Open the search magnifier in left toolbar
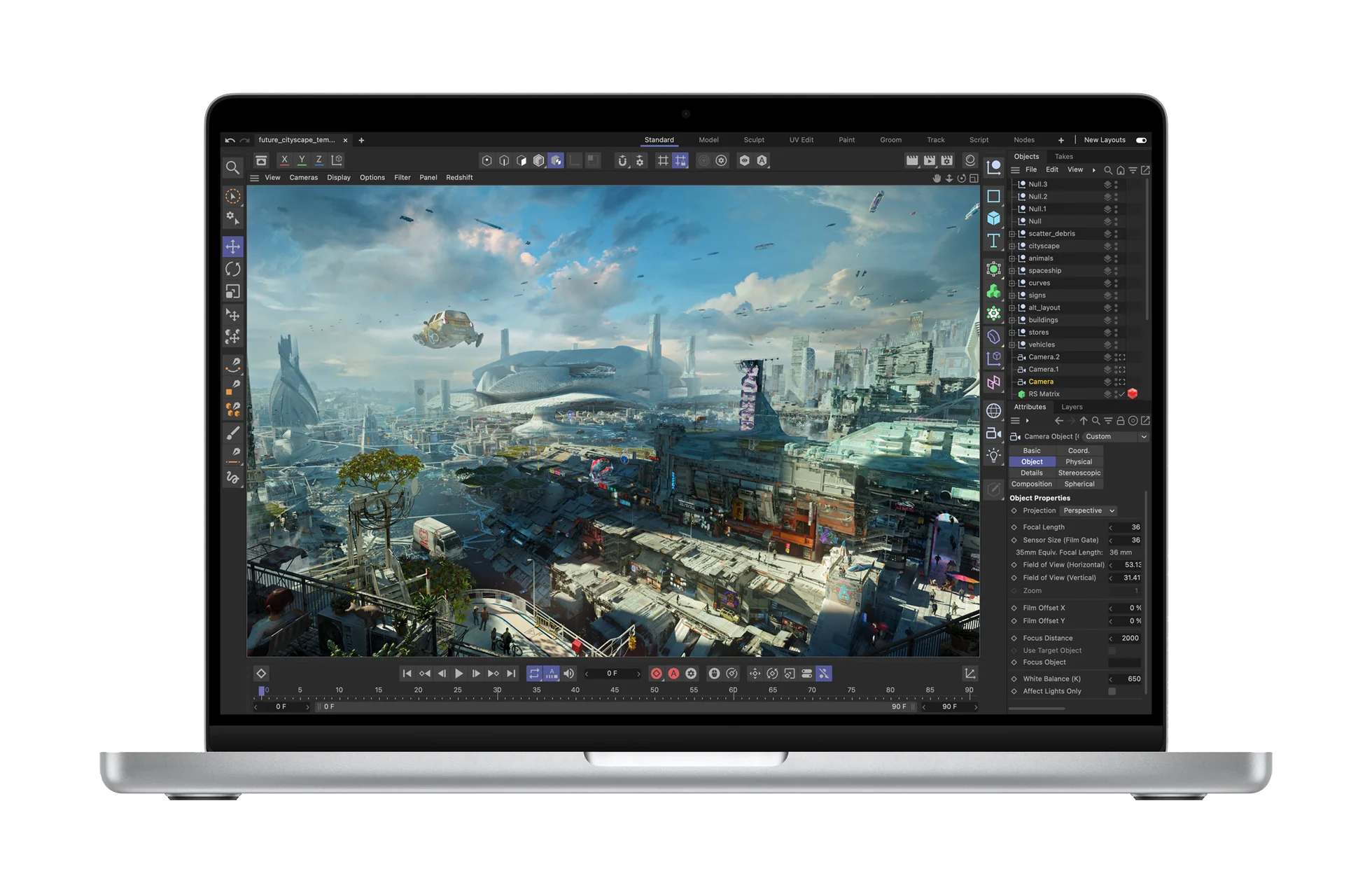 pos(232,167)
